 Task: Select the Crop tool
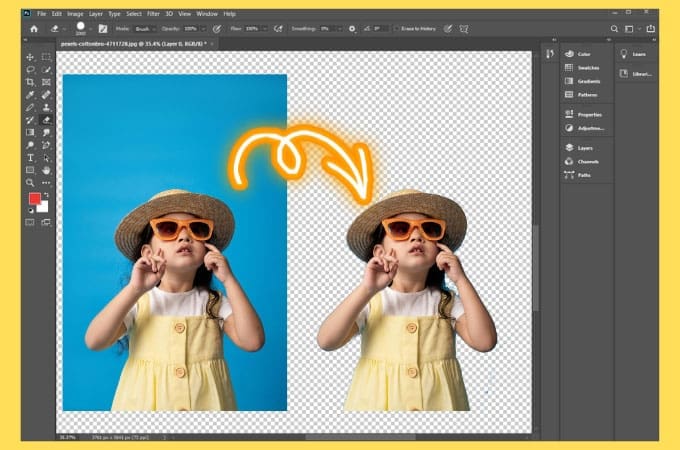31,82
